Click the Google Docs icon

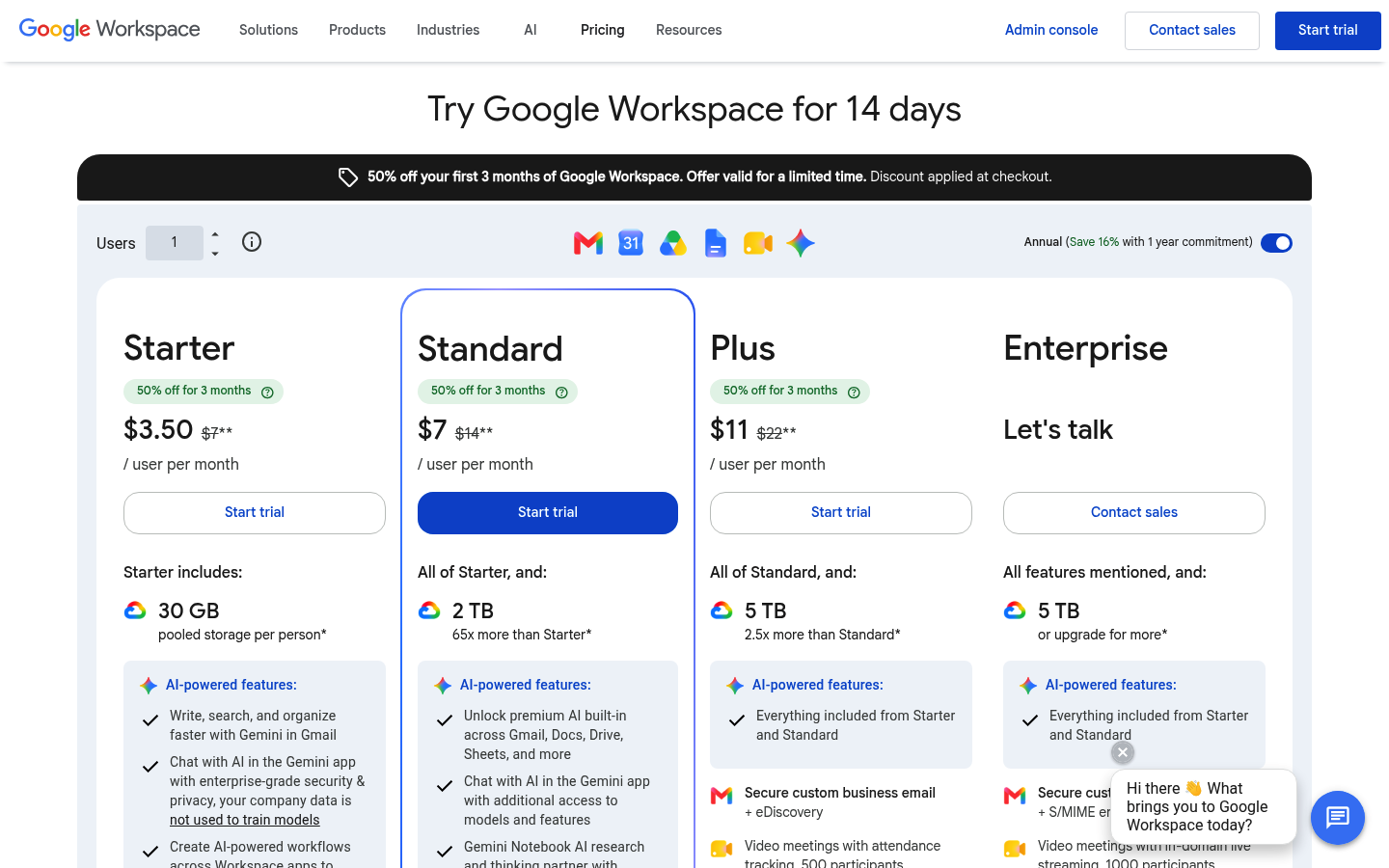click(x=716, y=243)
